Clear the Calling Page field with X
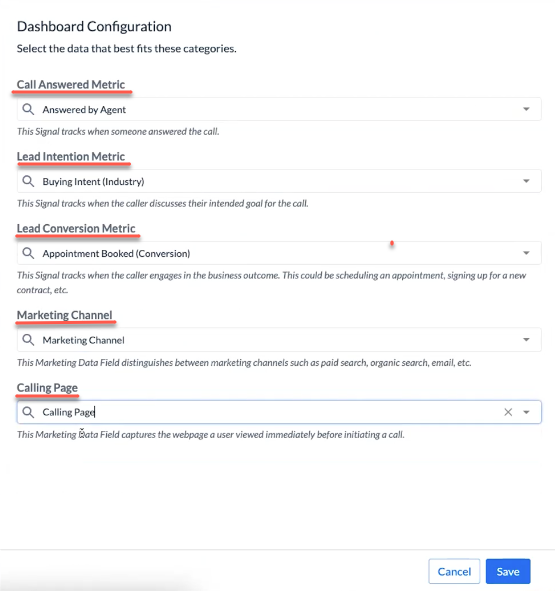The height and width of the screenshot is (591, 555). tap(508, 412)
